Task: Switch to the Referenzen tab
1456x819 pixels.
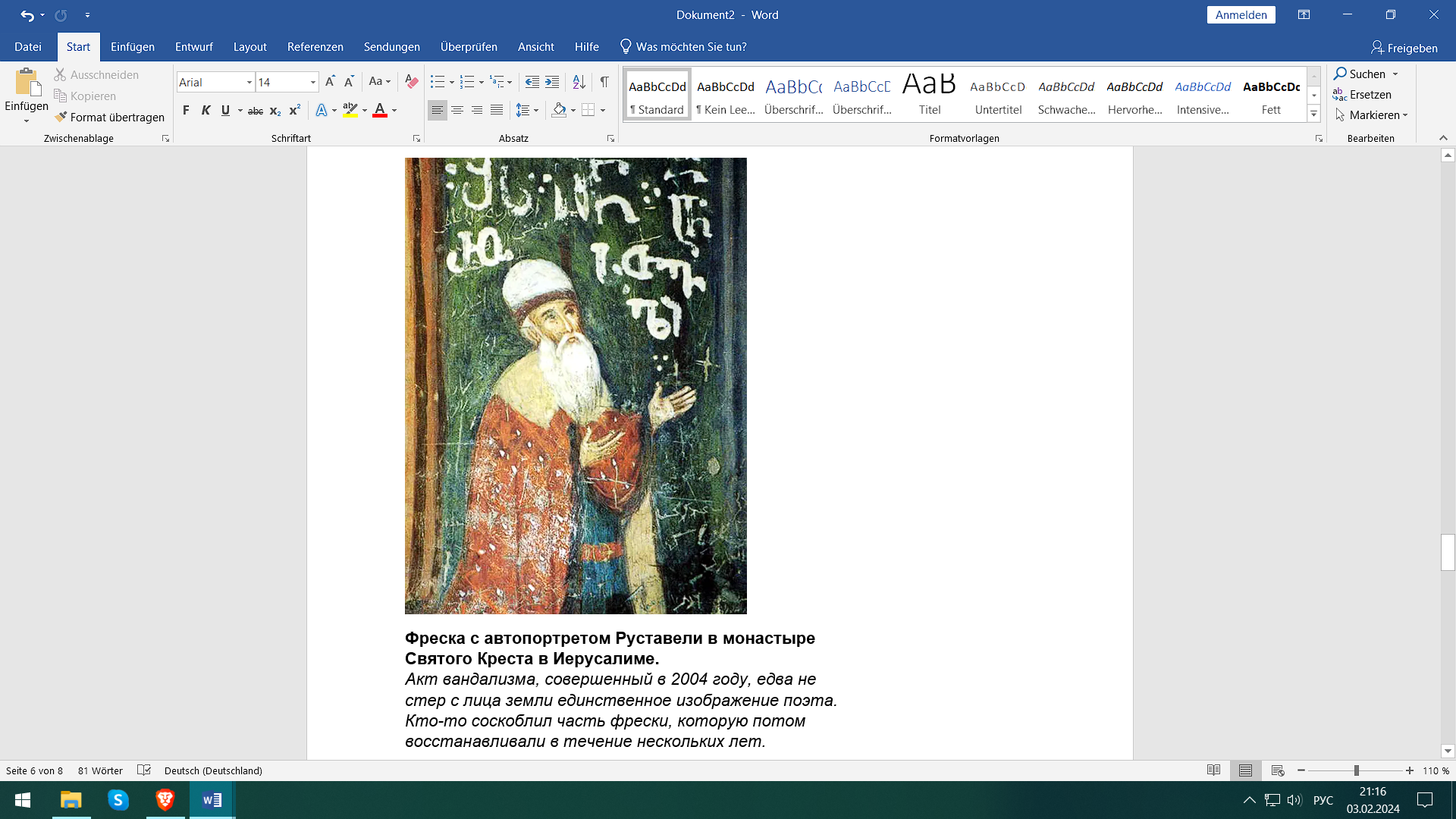Action: (315, 47)
